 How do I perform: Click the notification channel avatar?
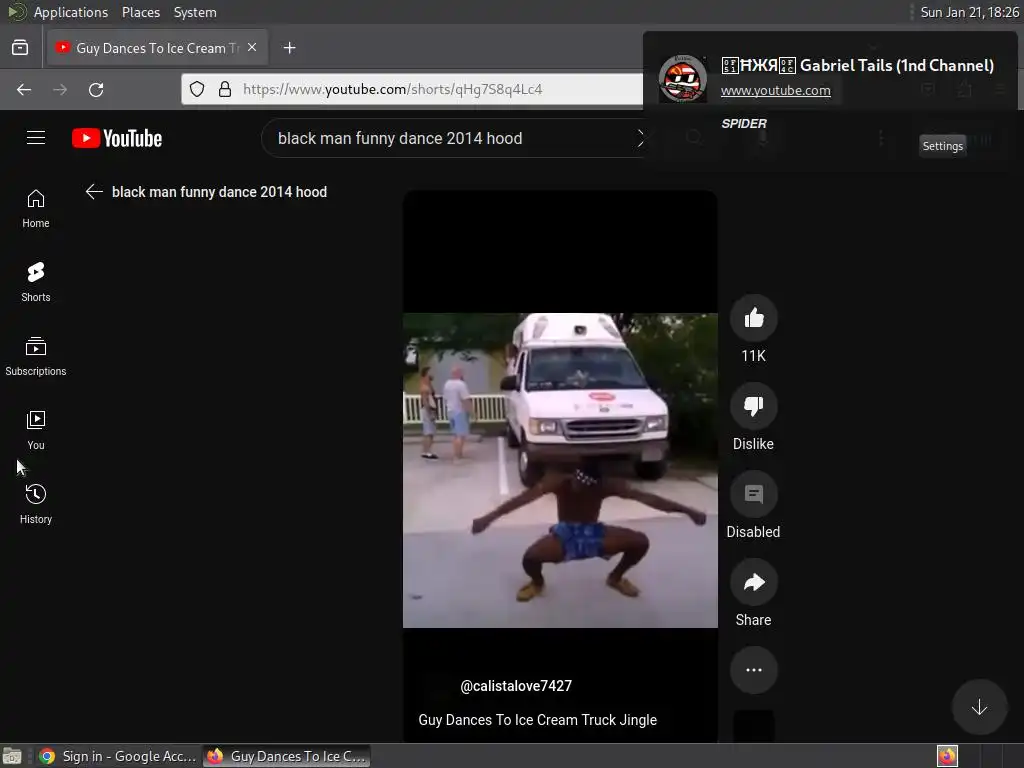tap(682, 78)
